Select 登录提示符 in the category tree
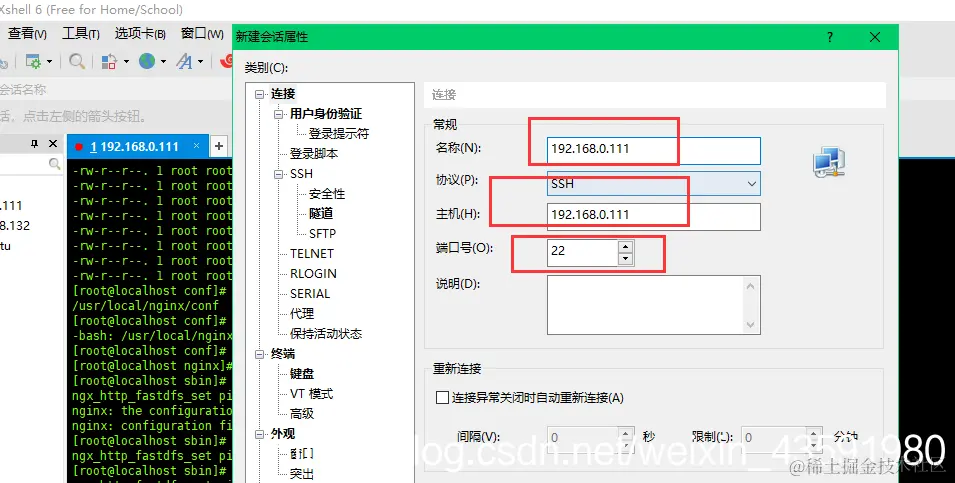This screenshot has height=483, width=955. [x=339, y=133]
